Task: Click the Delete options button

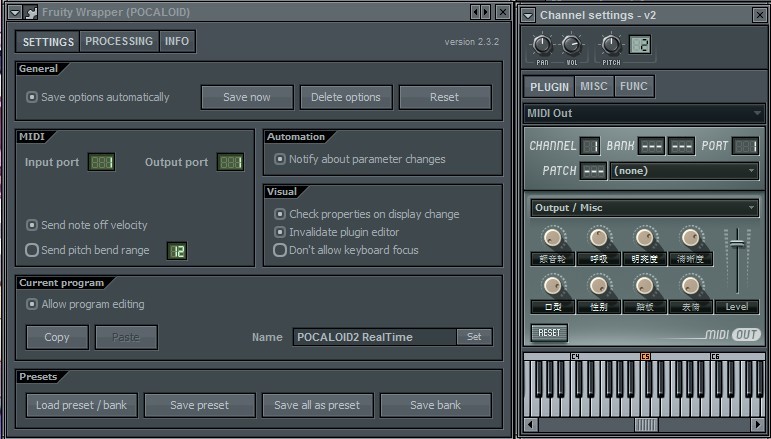Action: click(346, 97)
